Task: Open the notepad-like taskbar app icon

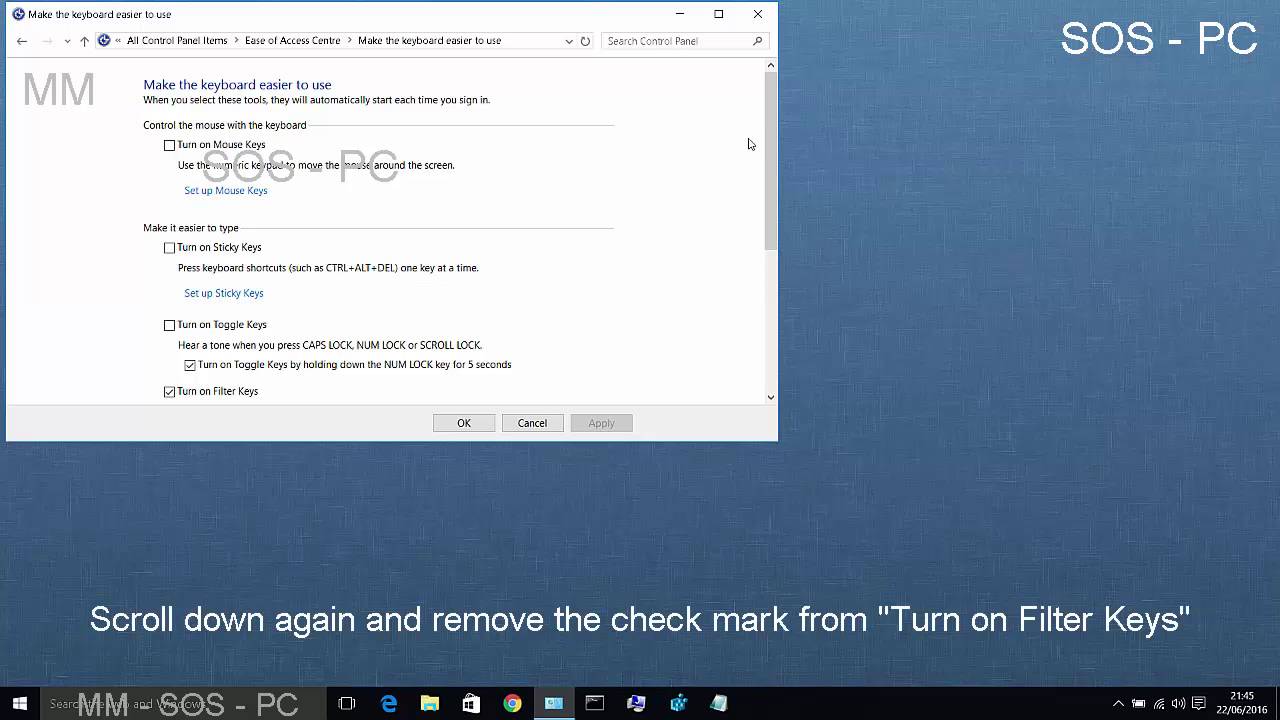Action: pyautogui.click(x=719, y=704)
